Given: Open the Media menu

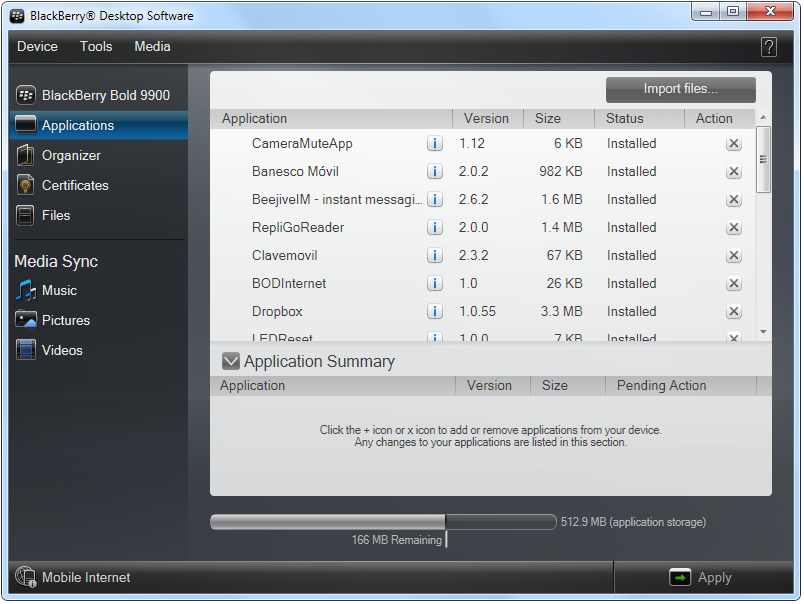Looking at the screenshot, I should [152, 47].
